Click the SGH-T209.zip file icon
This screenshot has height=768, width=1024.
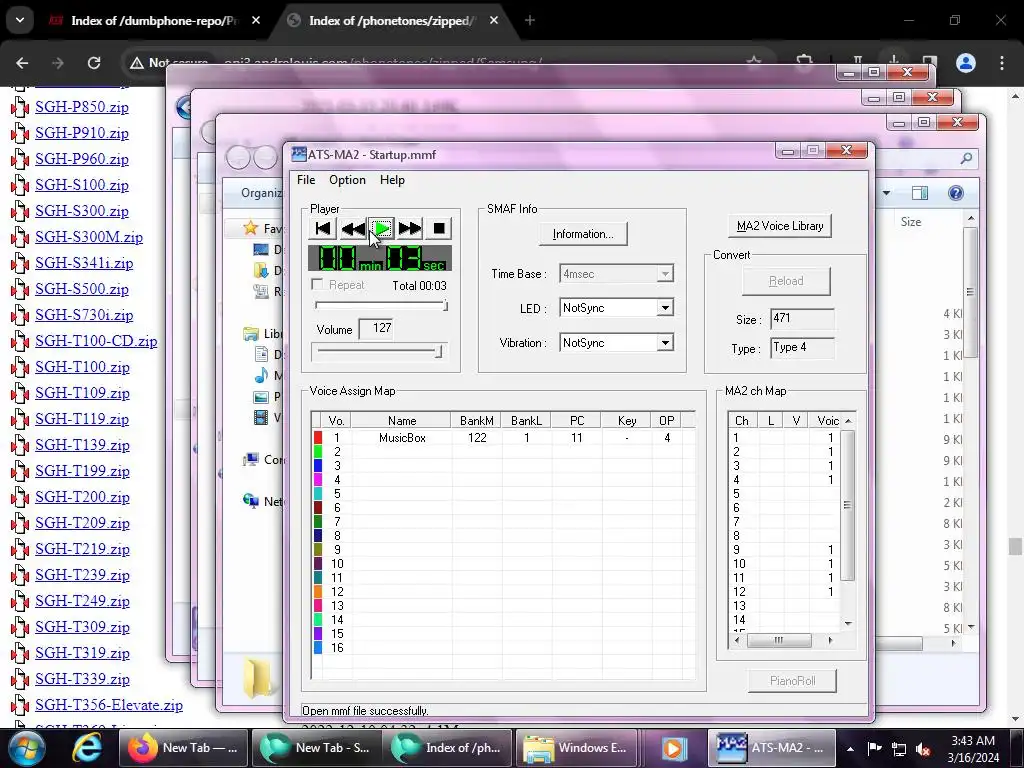[20, 524]
